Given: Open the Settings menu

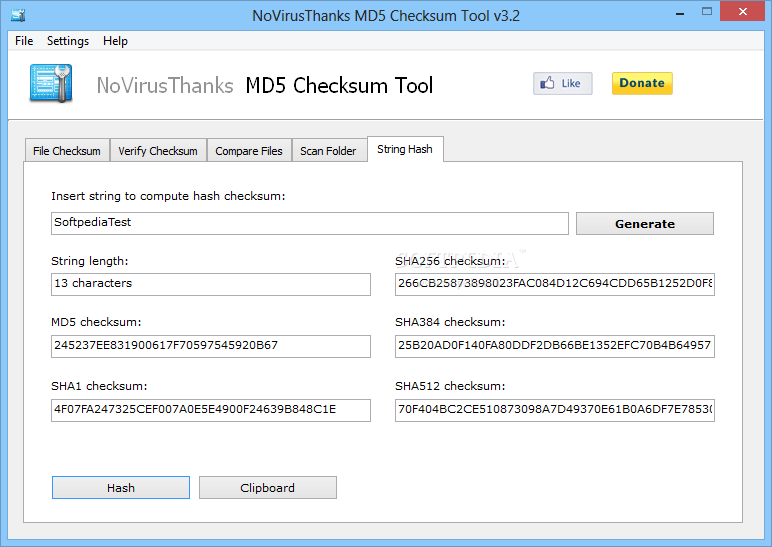Looking at the screenshot, I should tap(68, 41).
